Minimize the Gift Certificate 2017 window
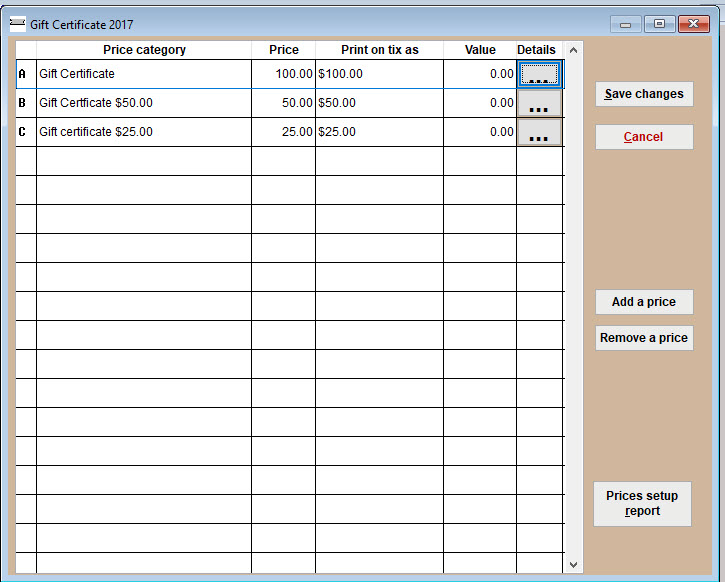This screenshot has height=582, width=725. 626,24
